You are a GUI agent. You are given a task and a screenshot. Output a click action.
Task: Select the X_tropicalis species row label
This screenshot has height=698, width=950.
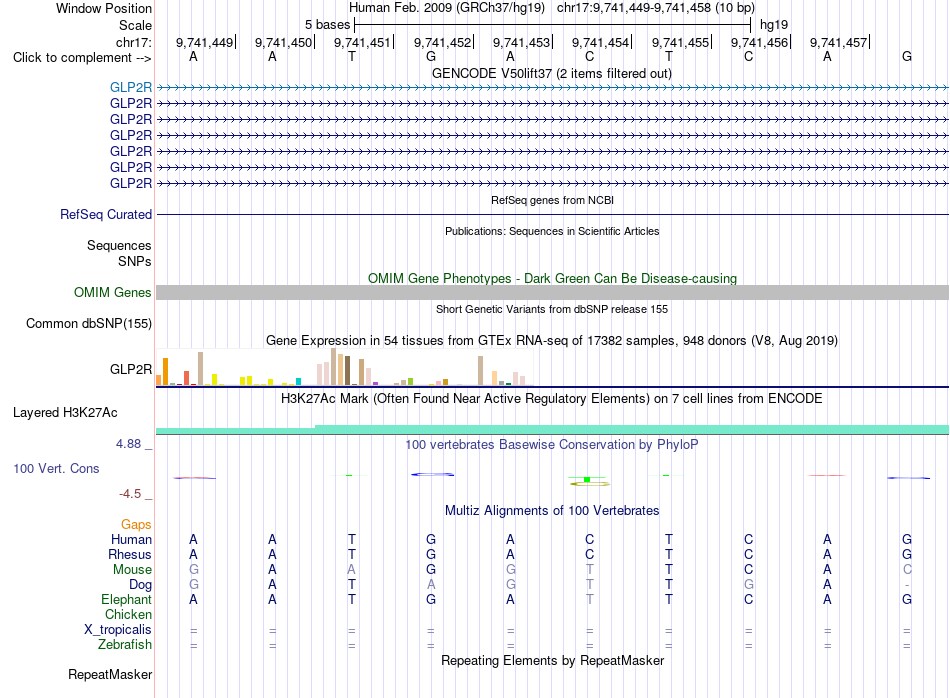pyautogui.click(x=118, y=630)
